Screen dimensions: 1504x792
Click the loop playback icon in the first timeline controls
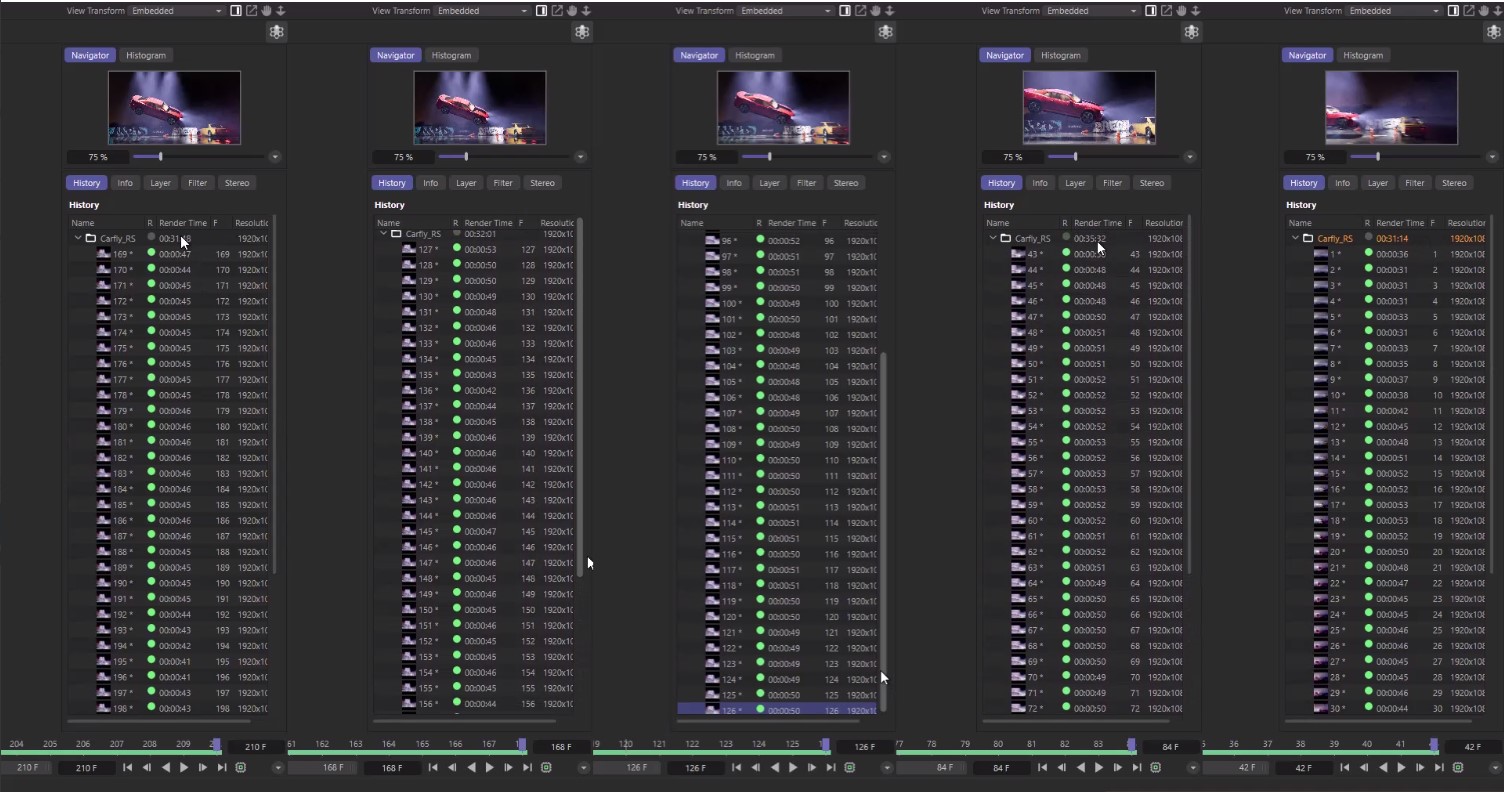(240, 767)
